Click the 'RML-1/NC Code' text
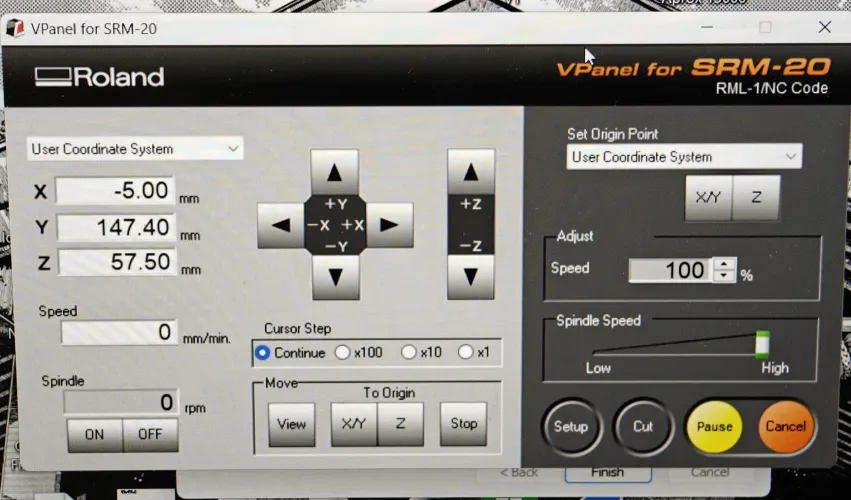Image resolution: width=851 pixels, height=500 pixels. pyautogui.click(x=771, y=88)
